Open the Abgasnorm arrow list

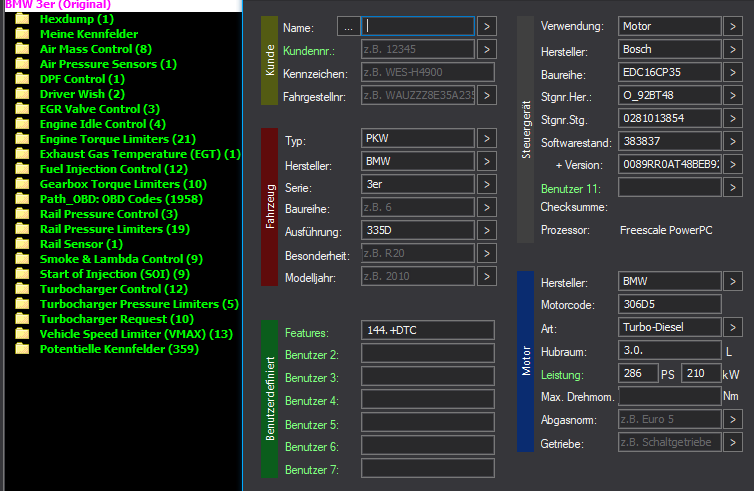click(733, 420)
